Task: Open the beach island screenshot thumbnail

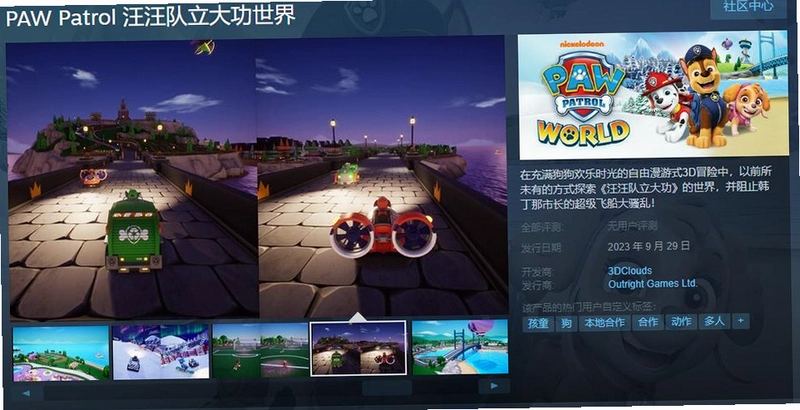Action: point(61,353)
